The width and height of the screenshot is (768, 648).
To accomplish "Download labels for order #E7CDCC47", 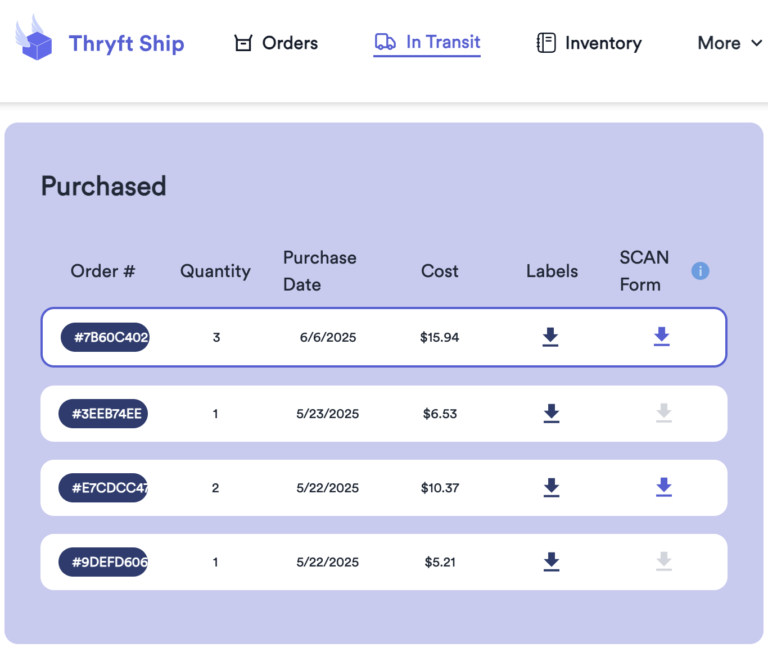I will pos(552,487).
